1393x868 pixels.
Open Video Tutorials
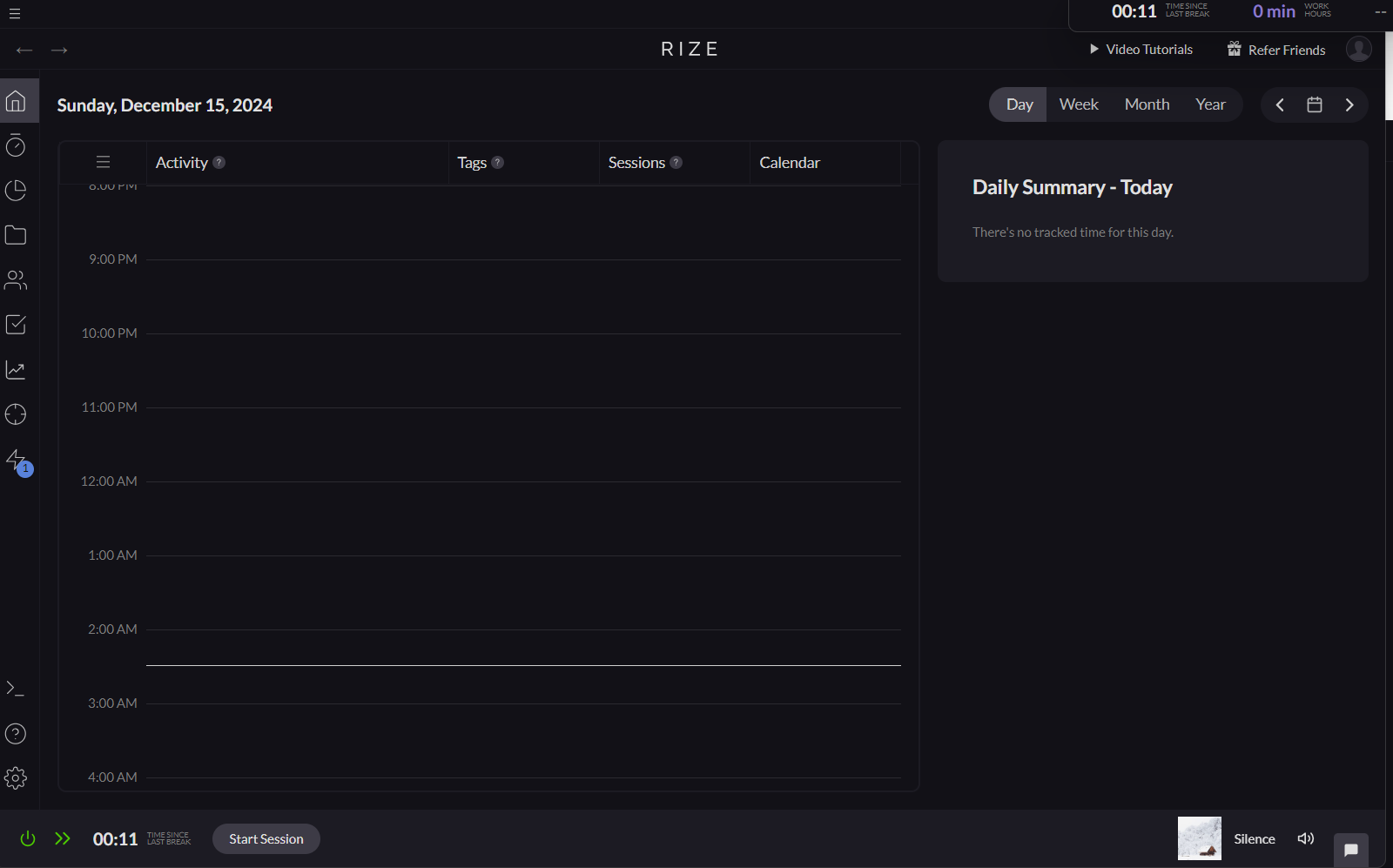click(1141, 49)
